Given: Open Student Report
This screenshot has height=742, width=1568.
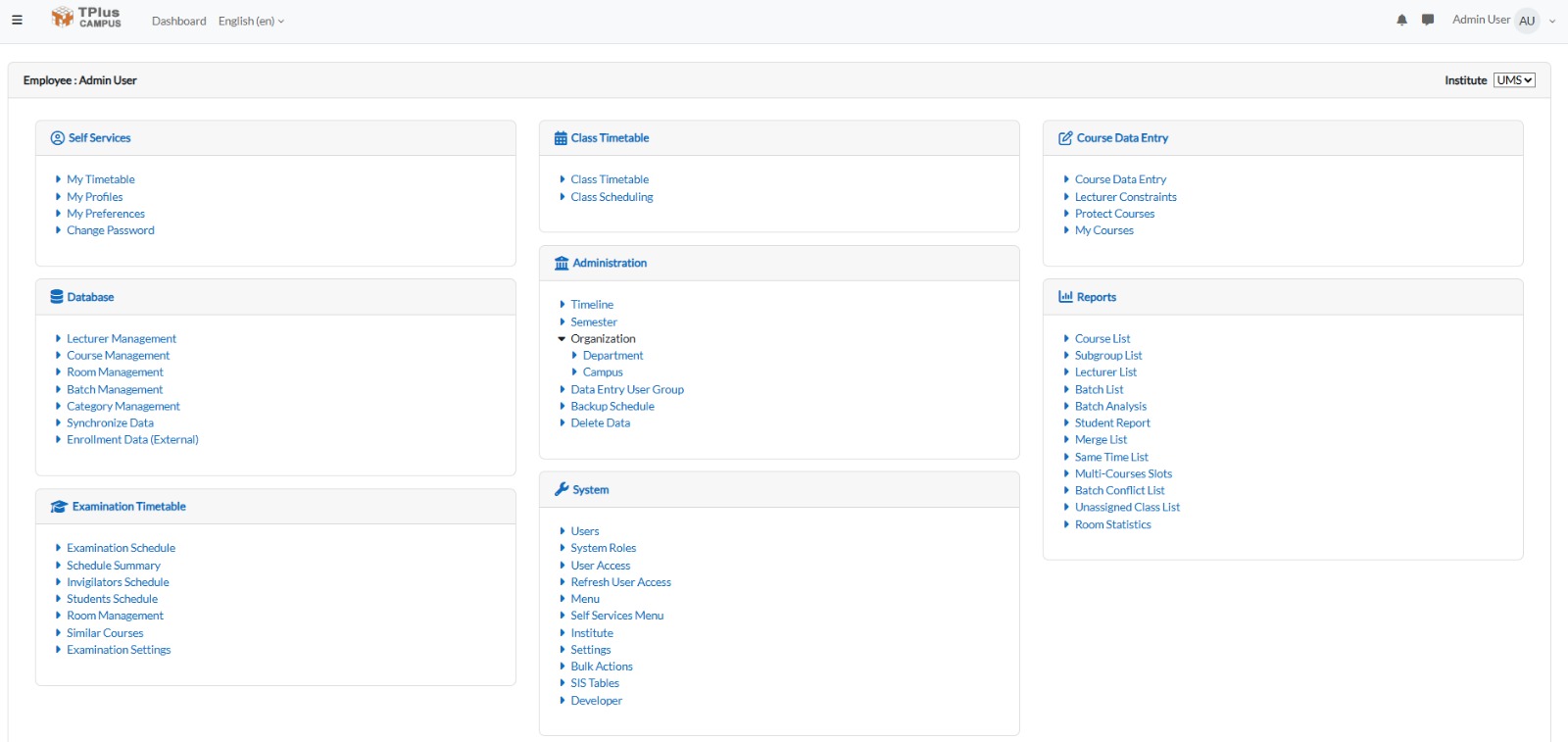Looking at the screenshot, I should coord(1112,423).
